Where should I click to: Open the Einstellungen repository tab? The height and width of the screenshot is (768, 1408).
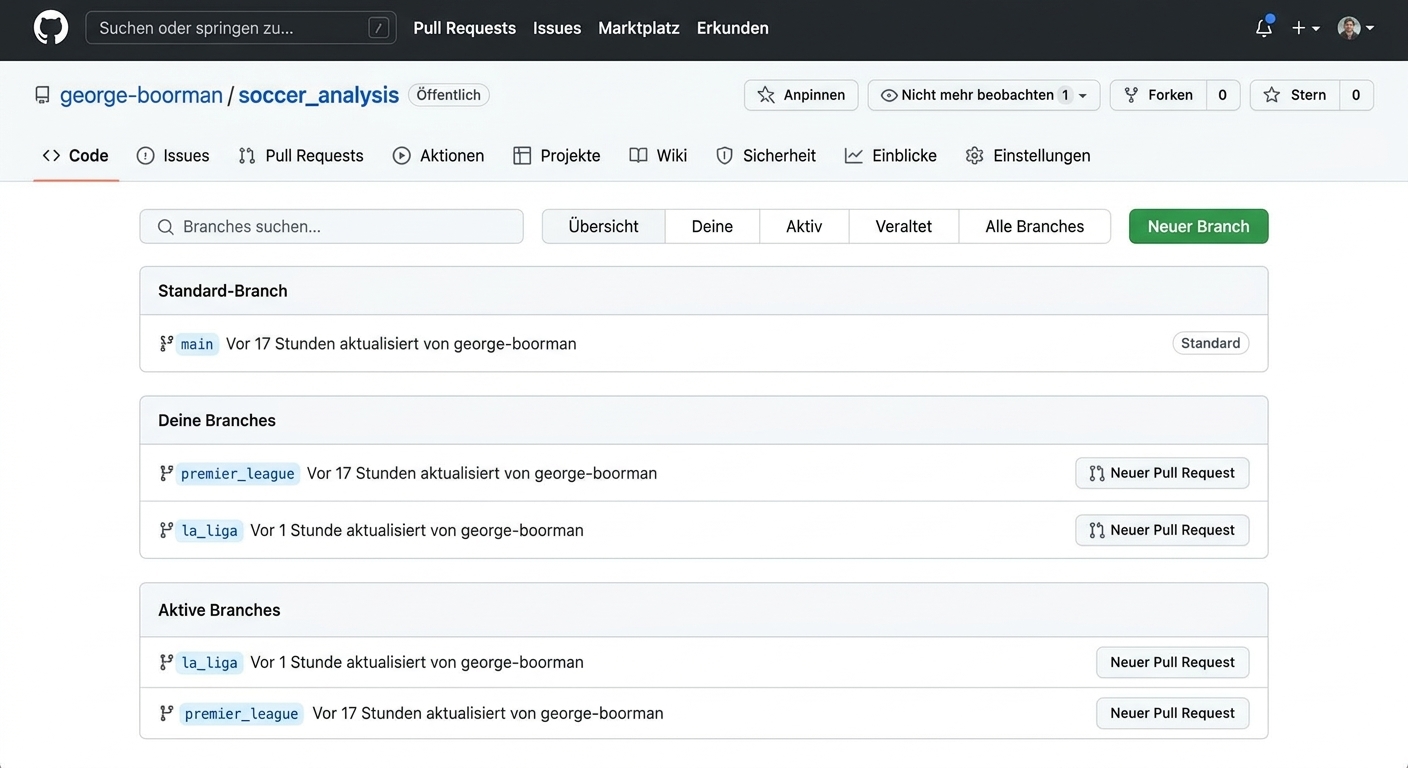[x=1028, y=155]
